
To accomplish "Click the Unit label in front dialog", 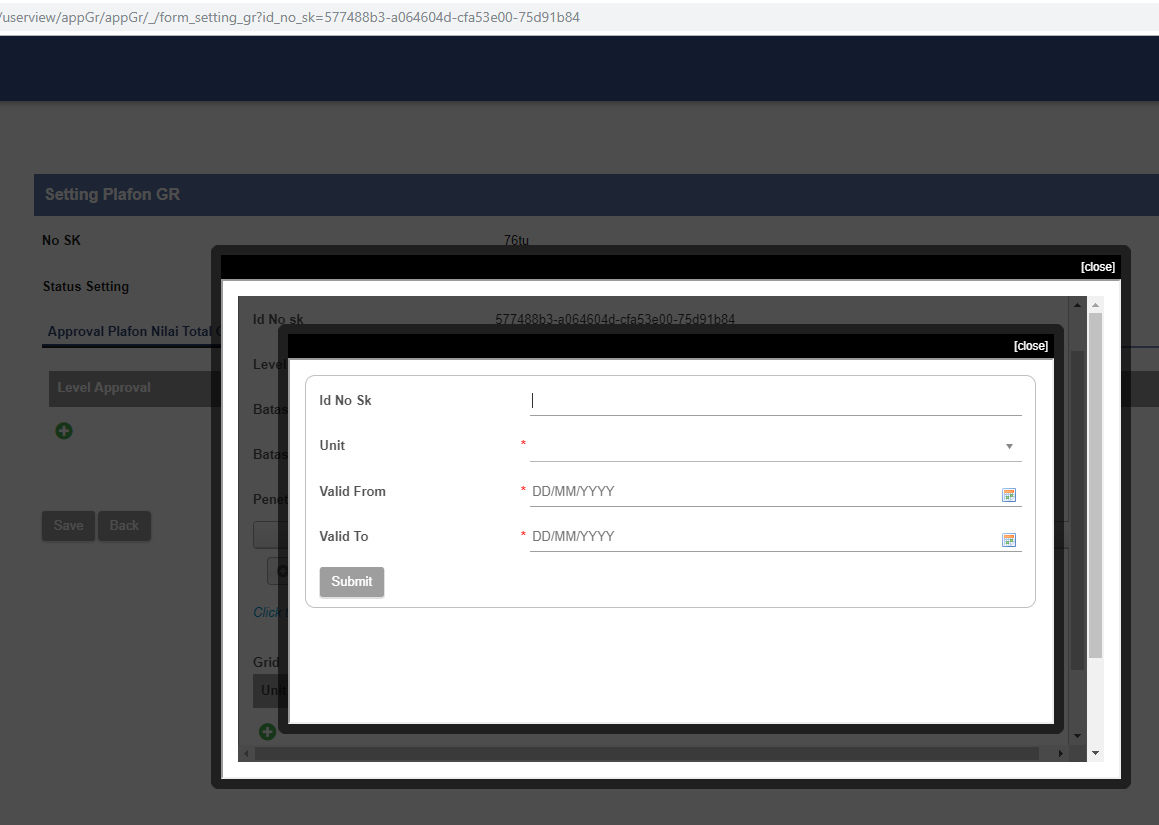I will pyautogui.click(x=332, y=446).
